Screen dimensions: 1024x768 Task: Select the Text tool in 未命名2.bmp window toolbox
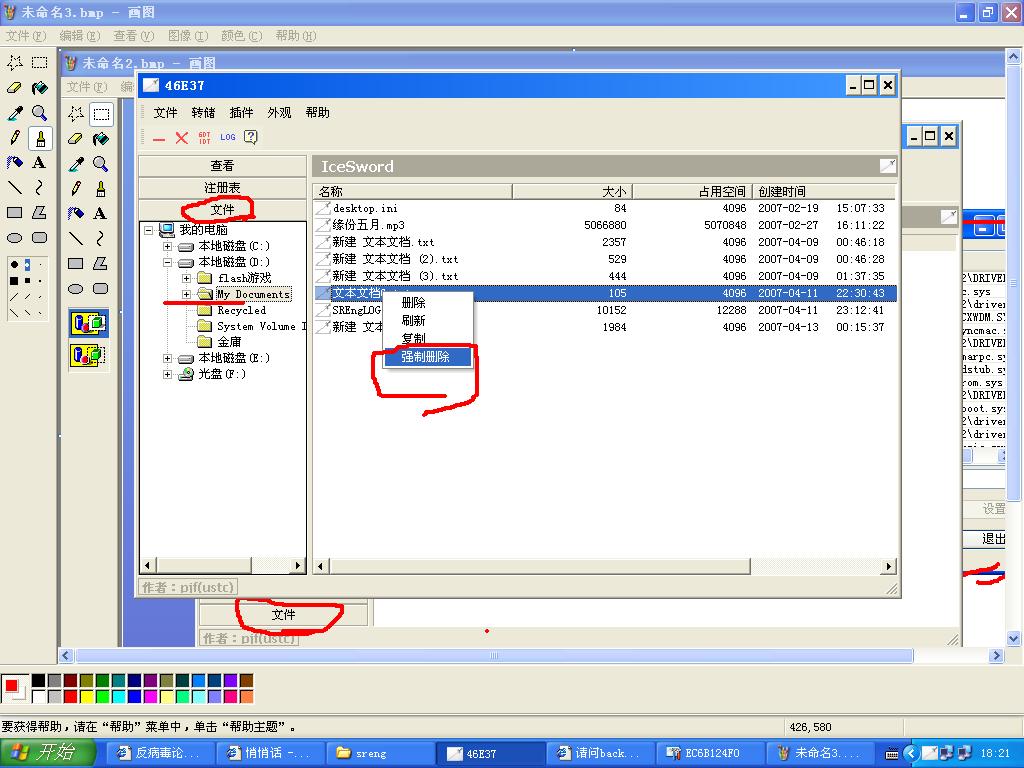[101, 214]
